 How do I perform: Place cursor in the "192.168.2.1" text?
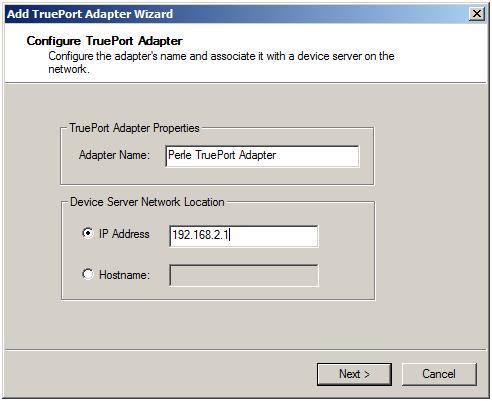(200, 235)
